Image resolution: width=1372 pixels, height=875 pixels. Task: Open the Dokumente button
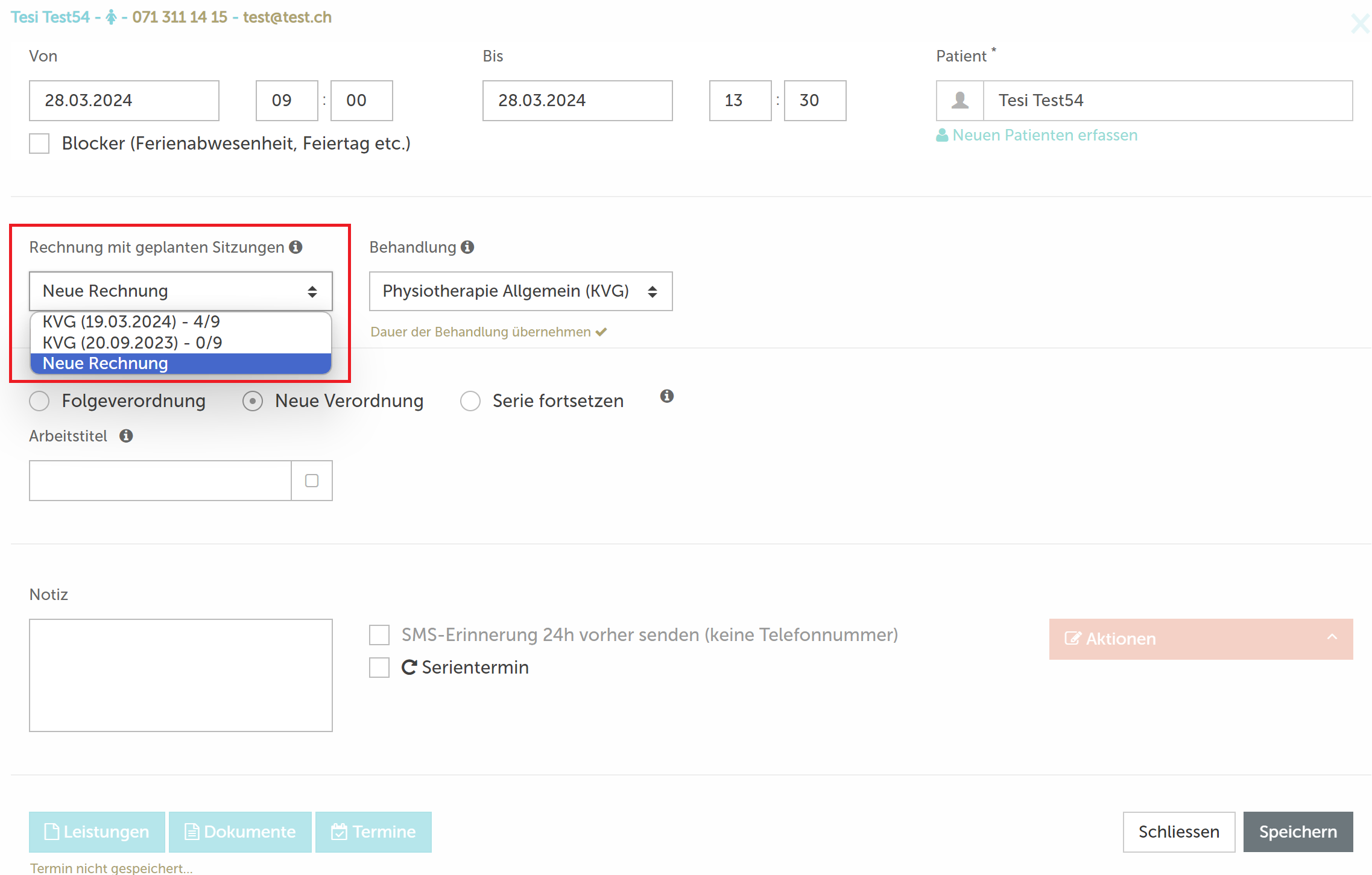(x=240, y=832)
